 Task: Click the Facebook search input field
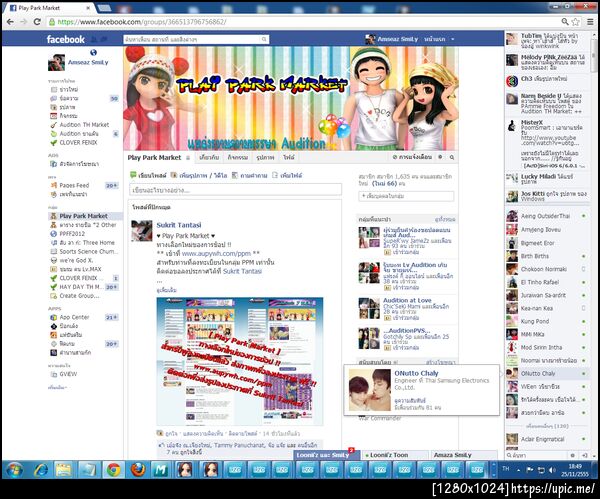click(192, 39)
